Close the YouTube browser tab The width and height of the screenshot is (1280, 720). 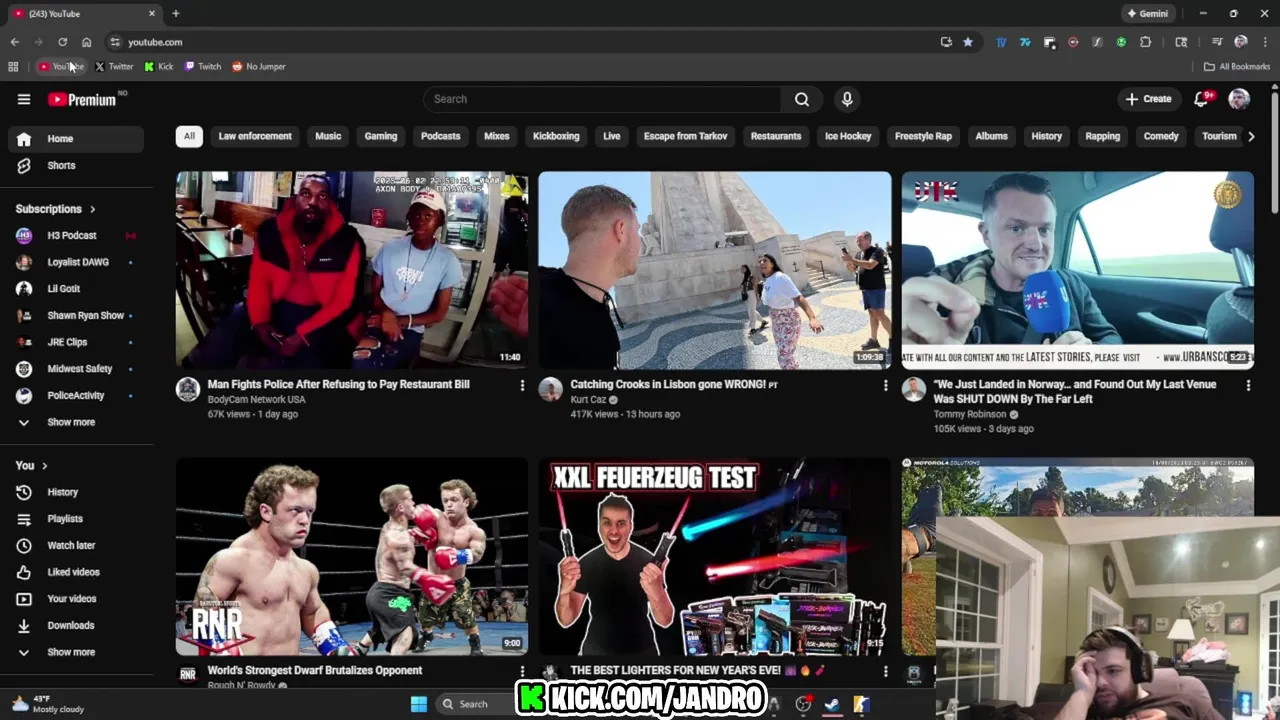152,14
